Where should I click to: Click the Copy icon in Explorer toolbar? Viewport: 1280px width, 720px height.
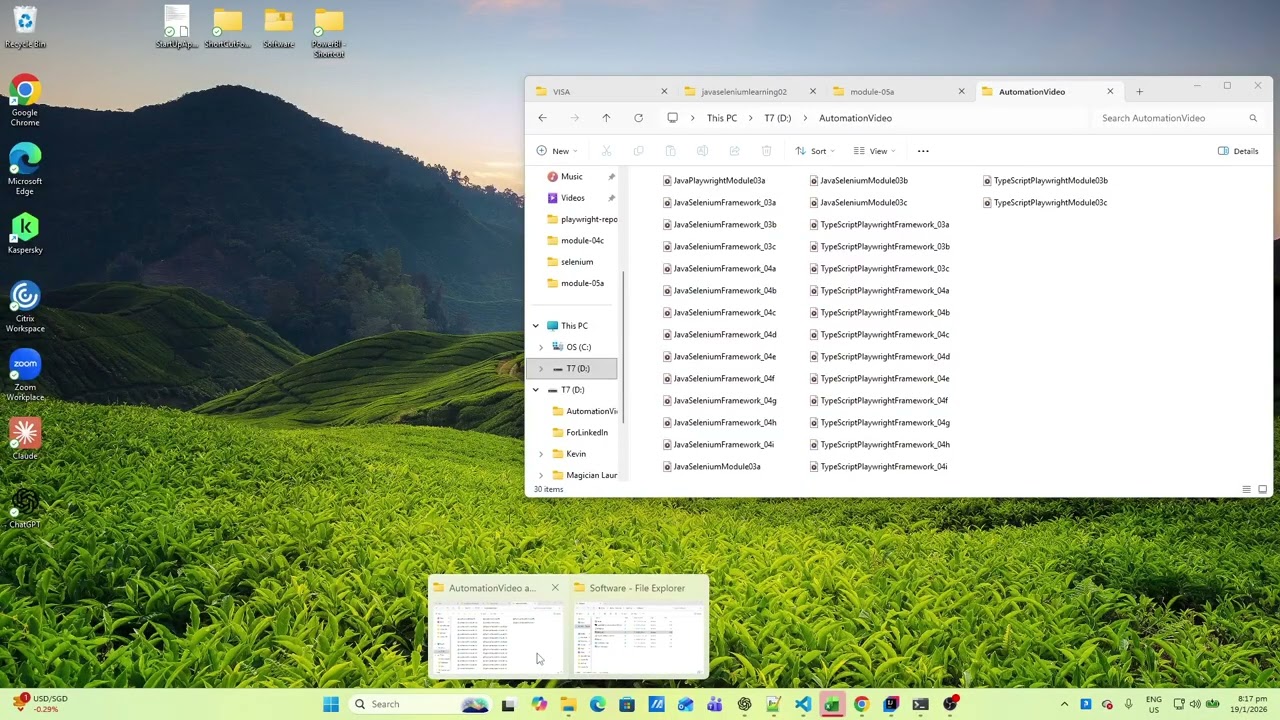[x=638, y=151]
